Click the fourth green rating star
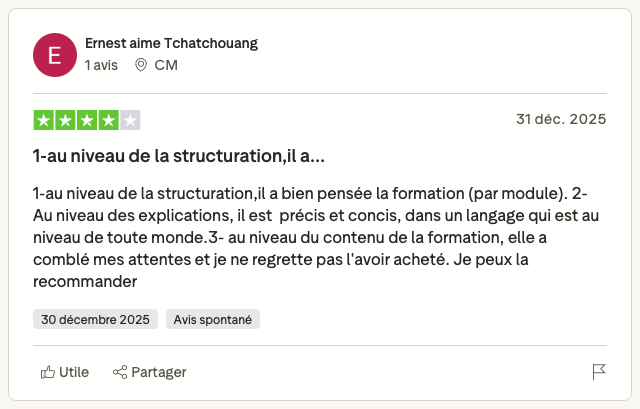The height and width of the screenshot is (409, 640). coord(108,120)
